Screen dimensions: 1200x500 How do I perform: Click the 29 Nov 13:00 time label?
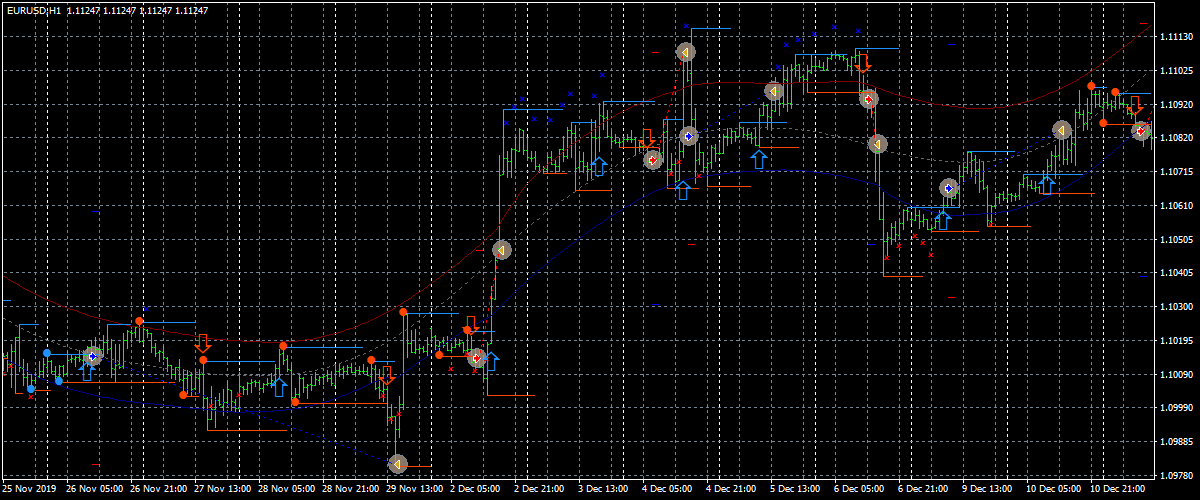[415, 490]
